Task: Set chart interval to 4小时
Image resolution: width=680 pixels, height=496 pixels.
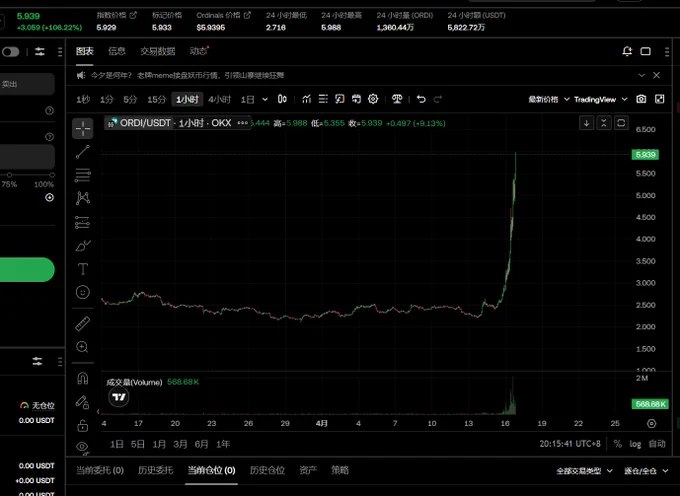Action: click(219, 99)
